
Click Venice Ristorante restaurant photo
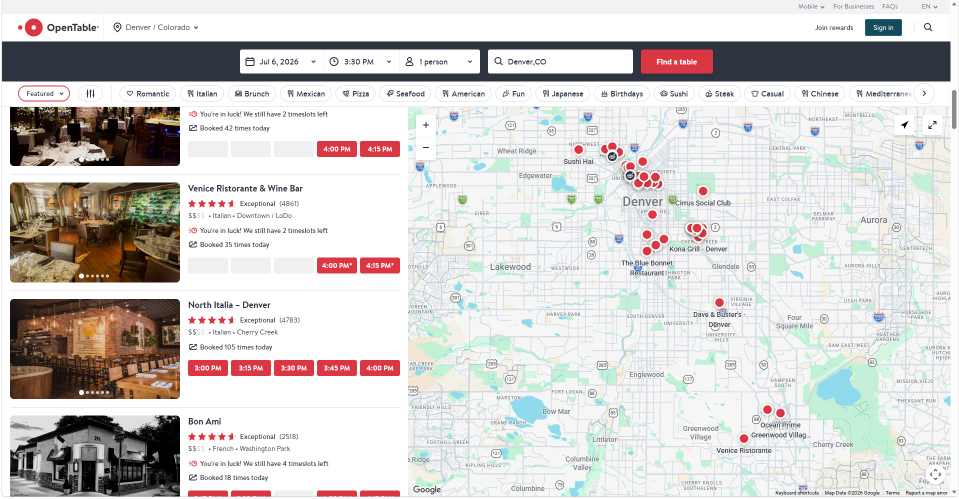click(95, 232)
